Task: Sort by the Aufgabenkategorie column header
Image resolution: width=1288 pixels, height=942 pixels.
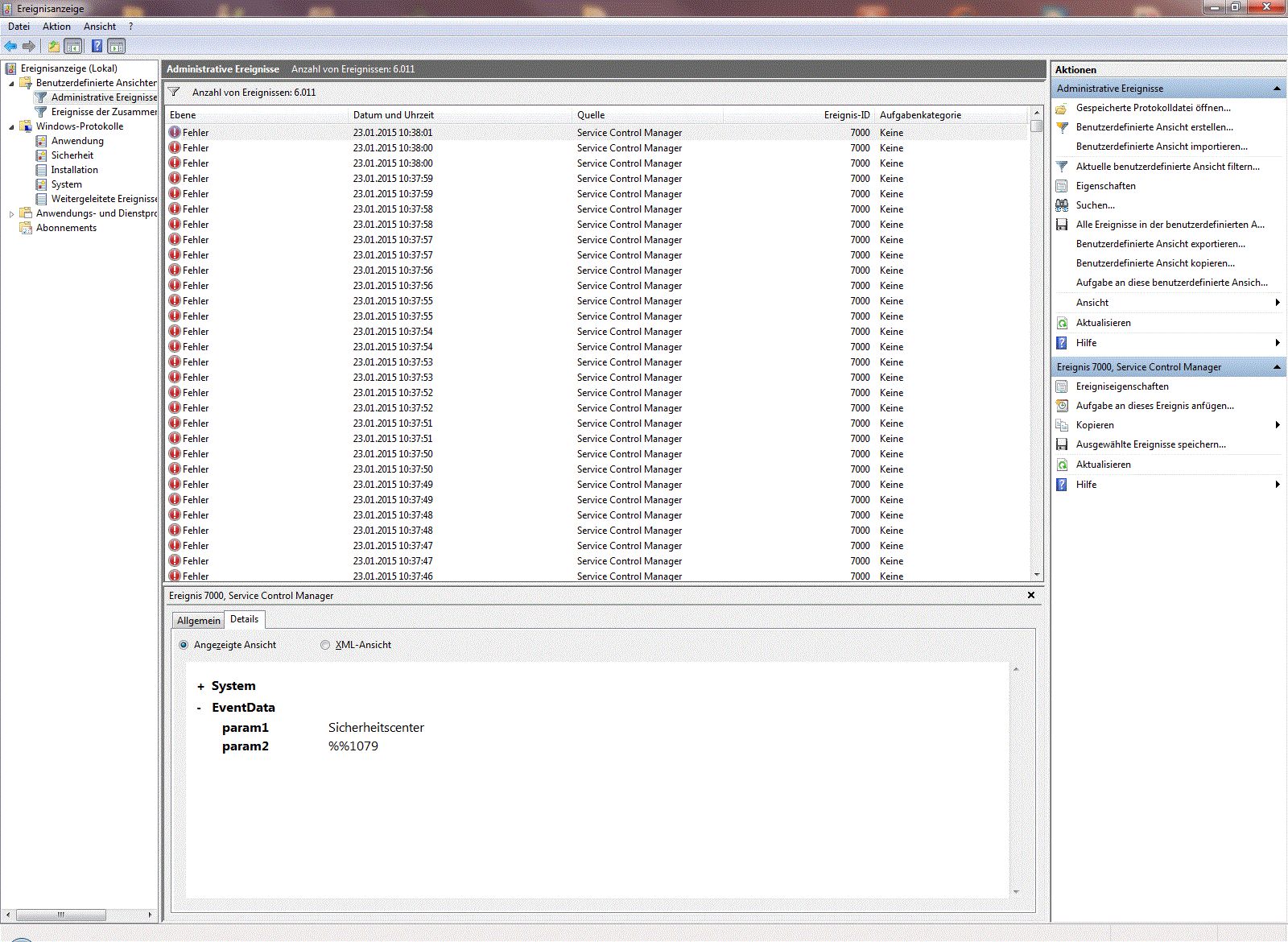Action: point(952,115)
